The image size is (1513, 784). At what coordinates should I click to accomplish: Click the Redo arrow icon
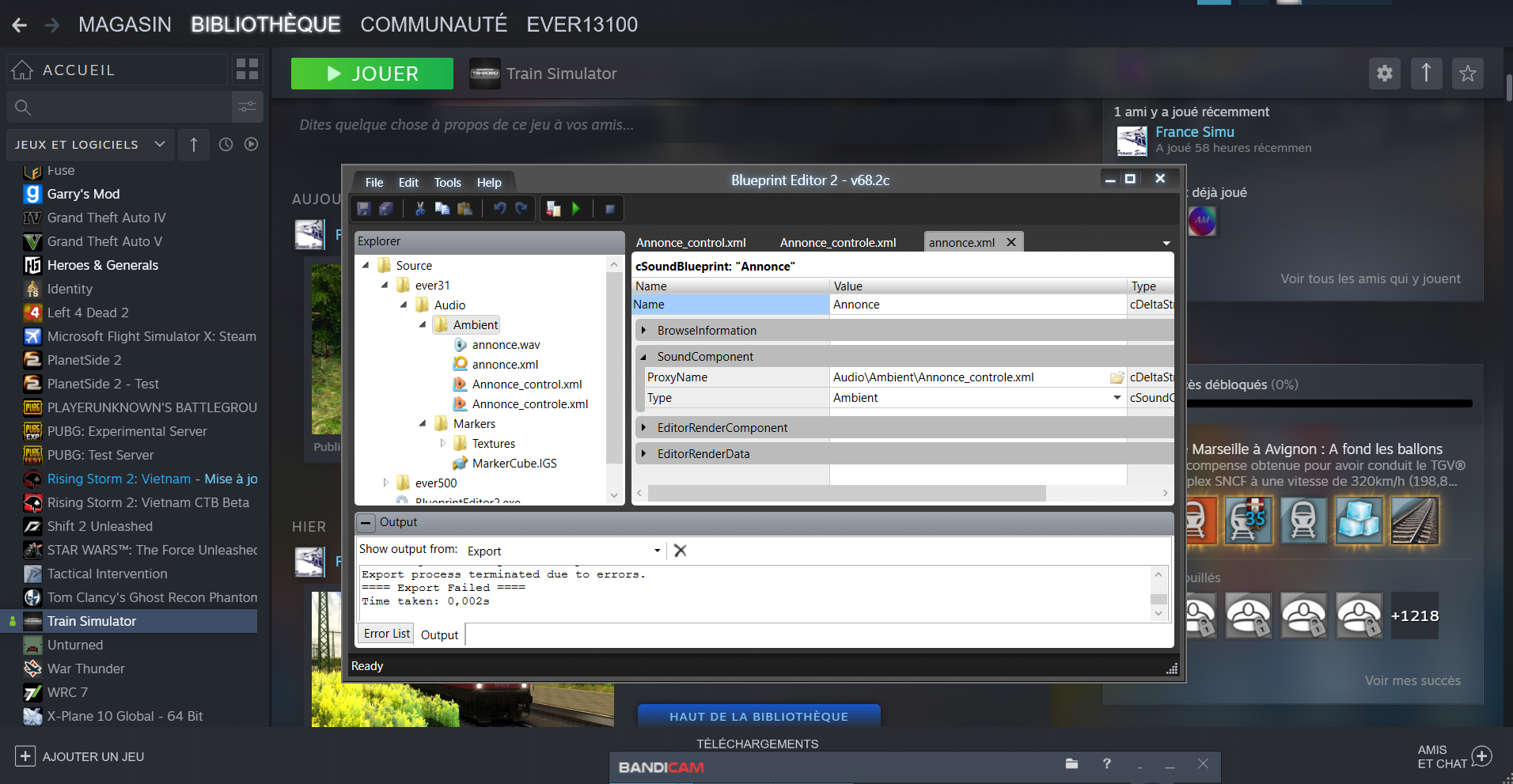(x=521, y=209)
